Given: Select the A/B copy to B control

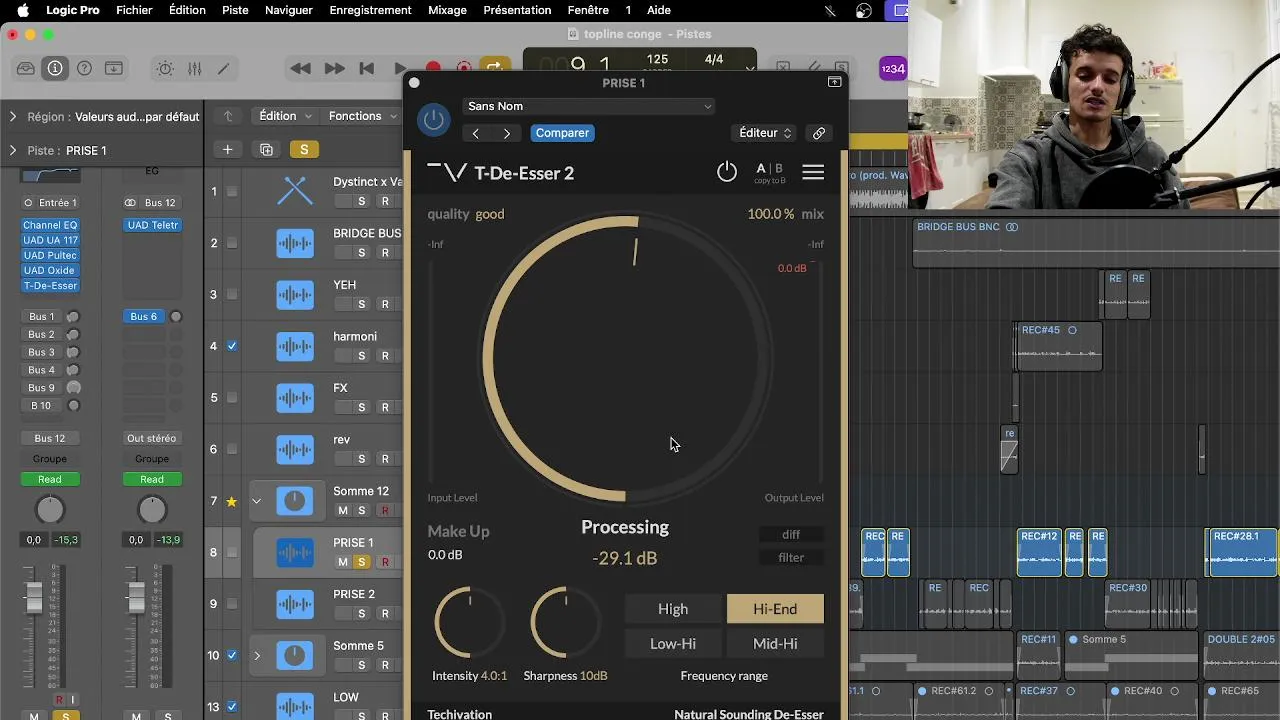Looking at the screenshot, I should pyautogui.click(x=769, y=172).
